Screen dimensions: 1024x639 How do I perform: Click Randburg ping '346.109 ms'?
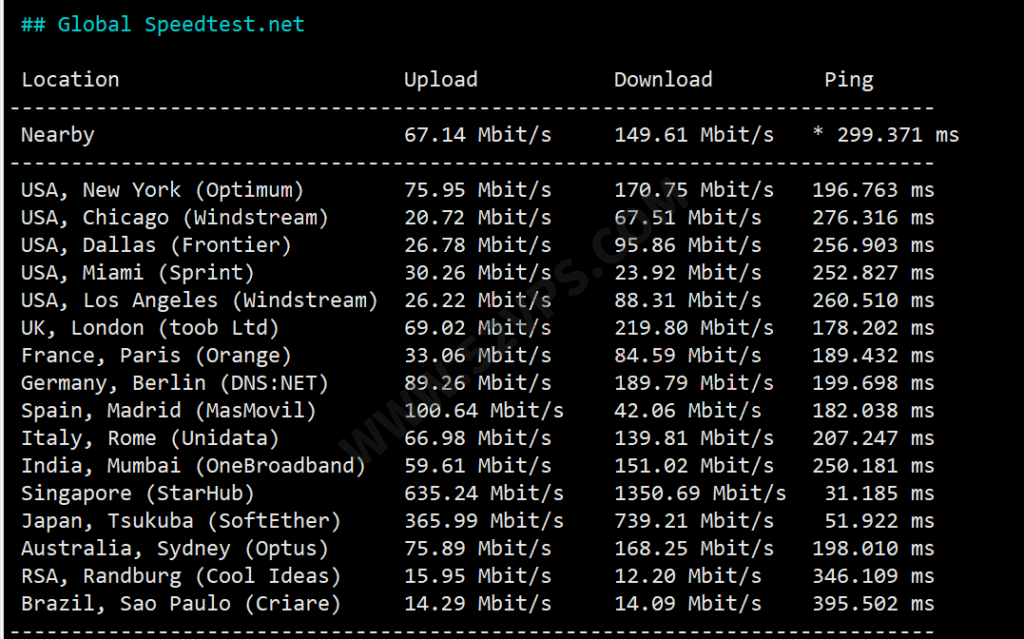pyautogui.click(x=873, y=575)
